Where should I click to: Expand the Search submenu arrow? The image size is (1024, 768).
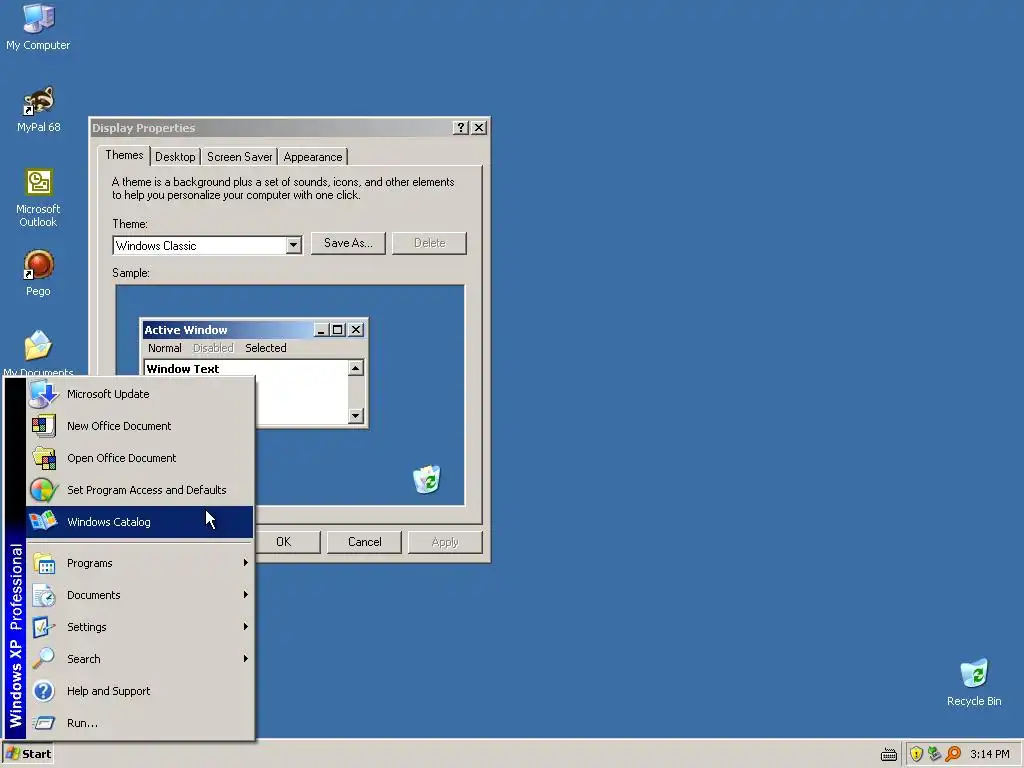click(246, 658)
